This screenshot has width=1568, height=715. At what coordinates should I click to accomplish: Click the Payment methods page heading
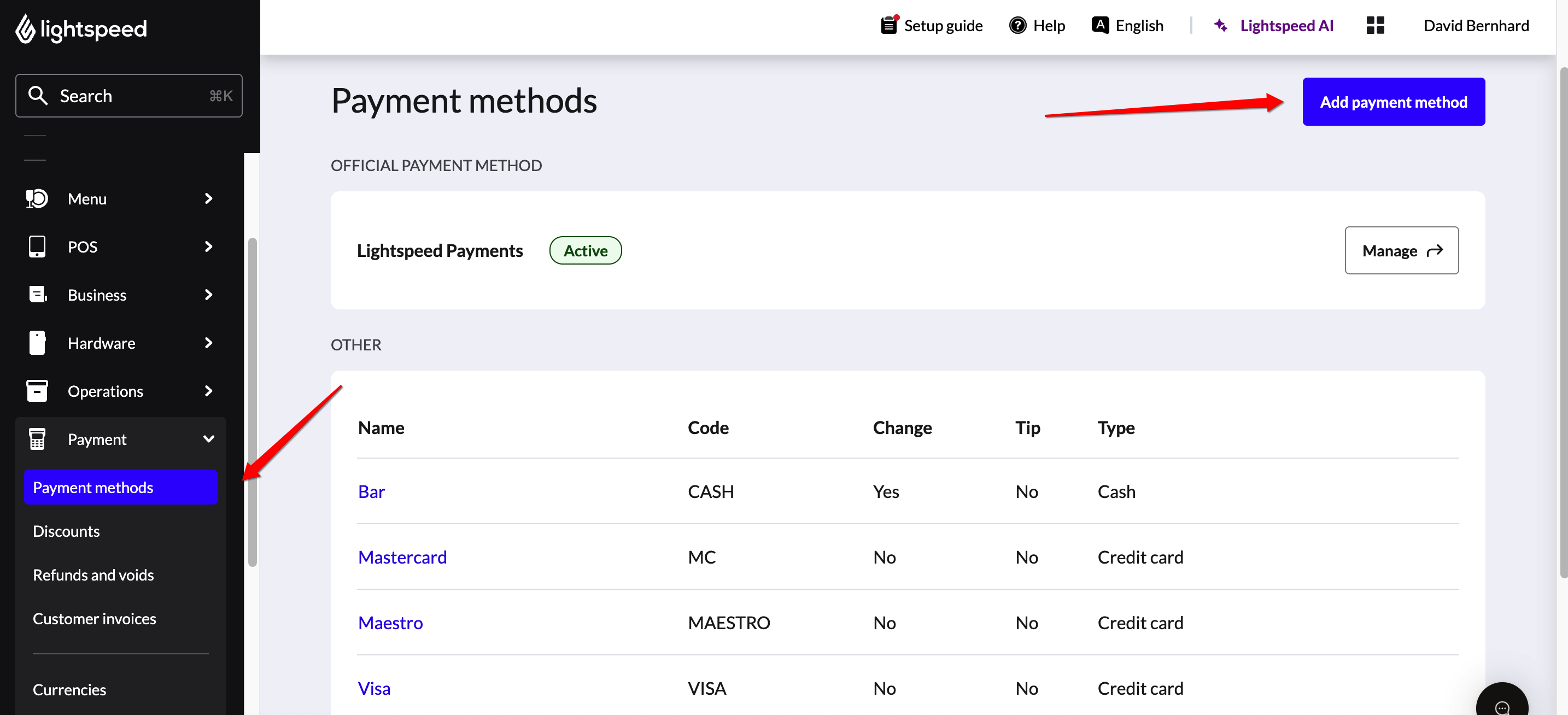464,101
